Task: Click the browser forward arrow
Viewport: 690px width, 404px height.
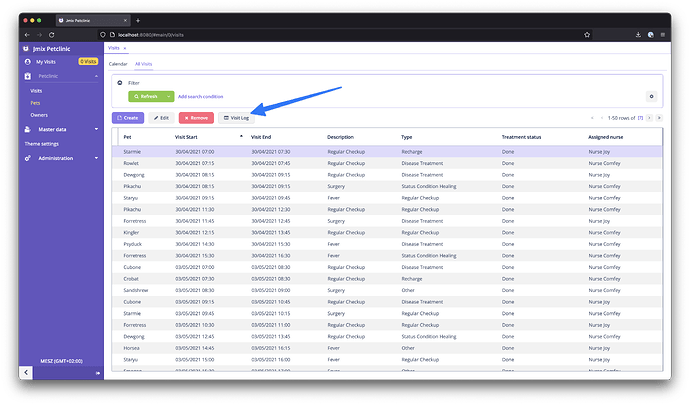Action: click(39, 35)
